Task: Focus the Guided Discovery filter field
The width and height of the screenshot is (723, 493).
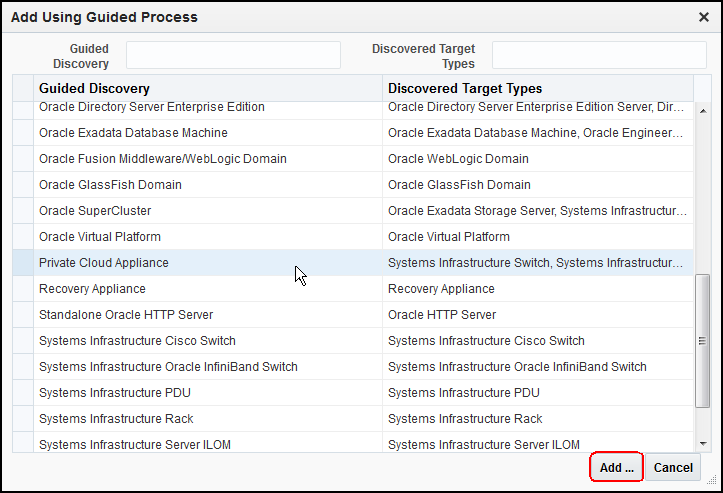Action: [x=233, y=55]
